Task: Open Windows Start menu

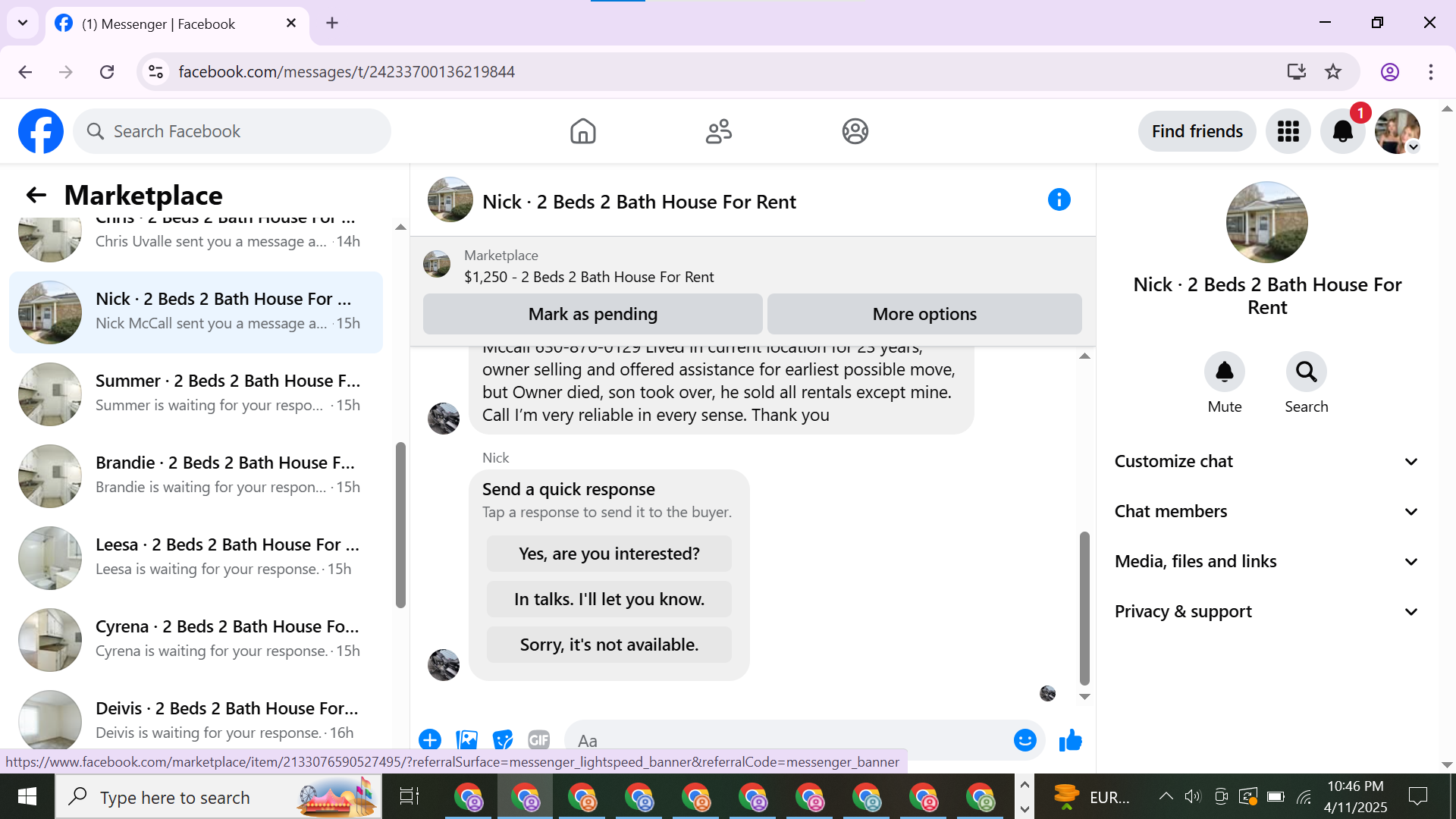Action: click(x=27, y=797)
